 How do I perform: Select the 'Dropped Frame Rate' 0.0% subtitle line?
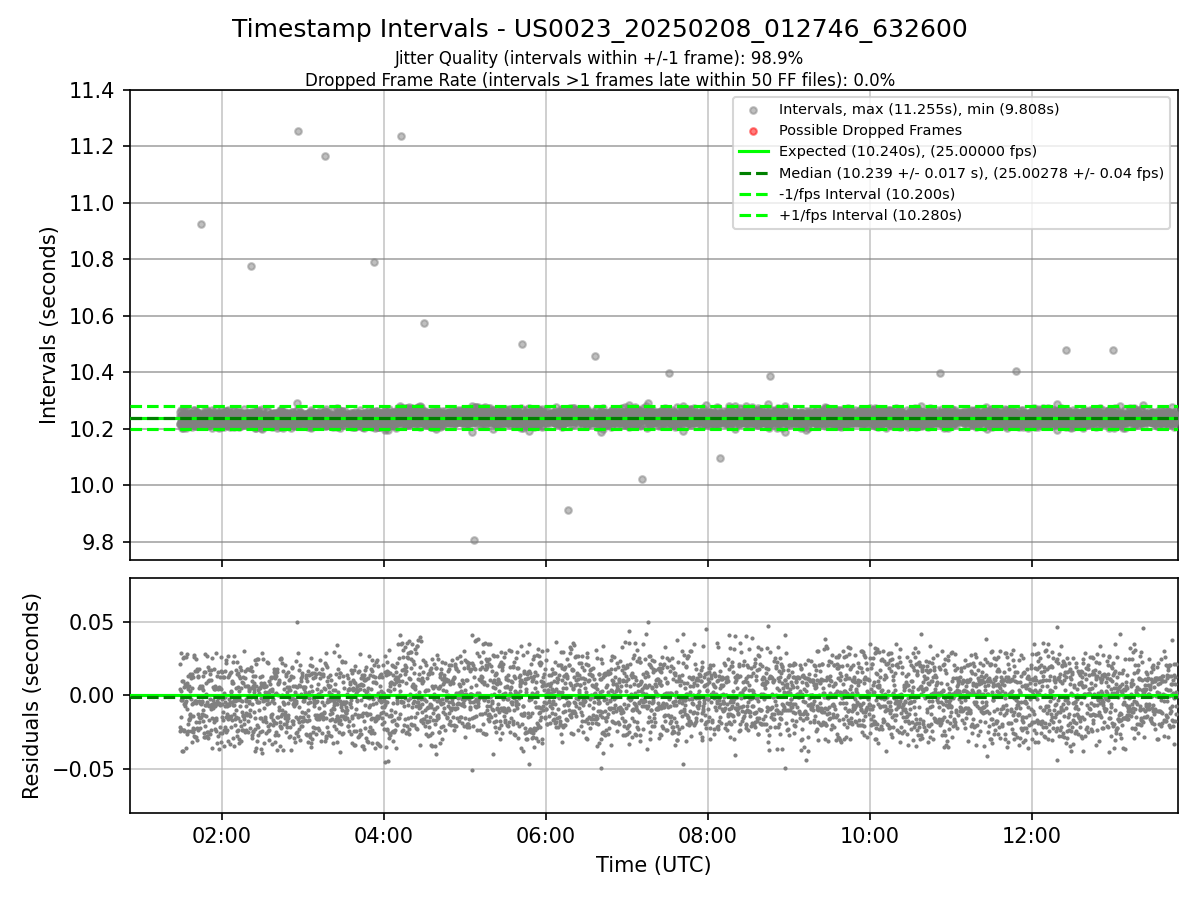(599, 79)
